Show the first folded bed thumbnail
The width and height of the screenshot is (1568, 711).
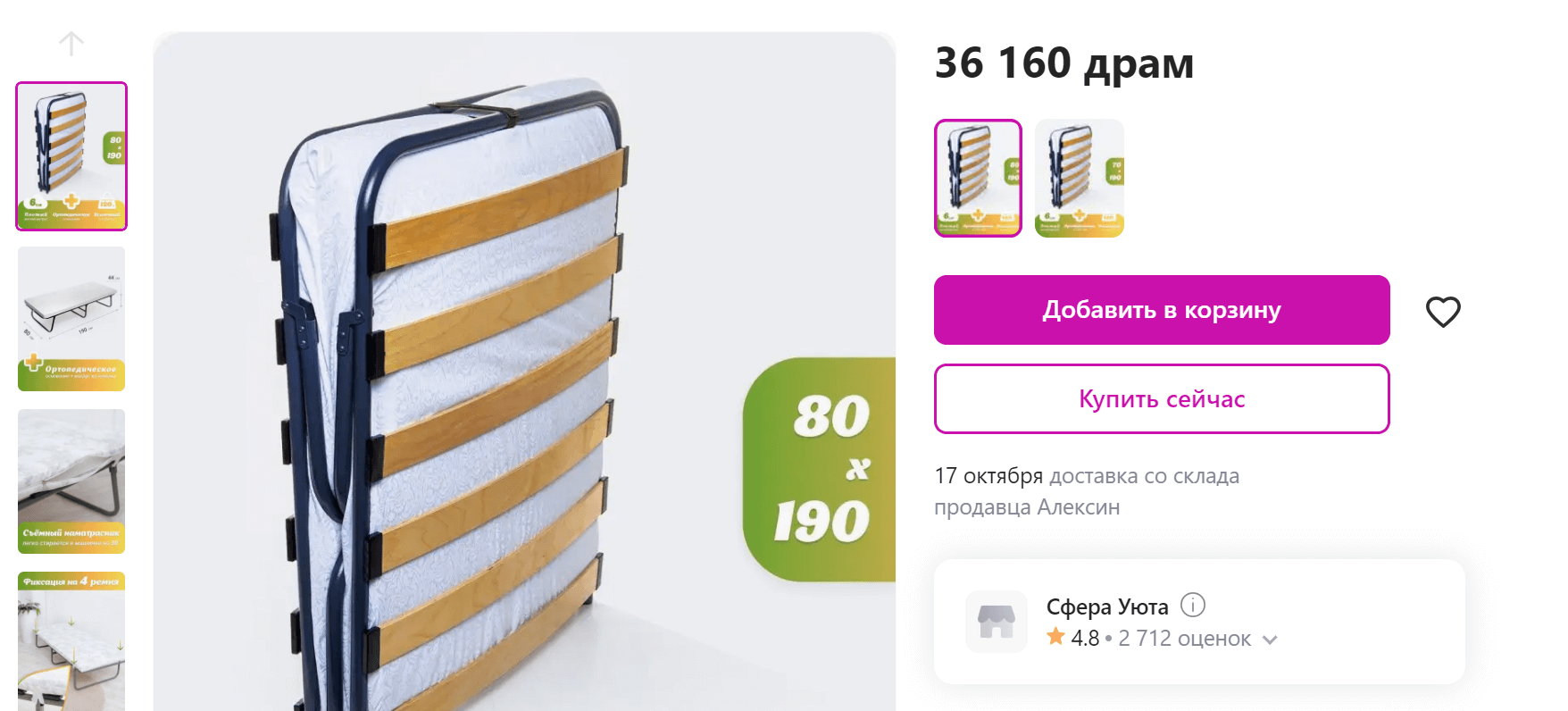click(71, 156)
